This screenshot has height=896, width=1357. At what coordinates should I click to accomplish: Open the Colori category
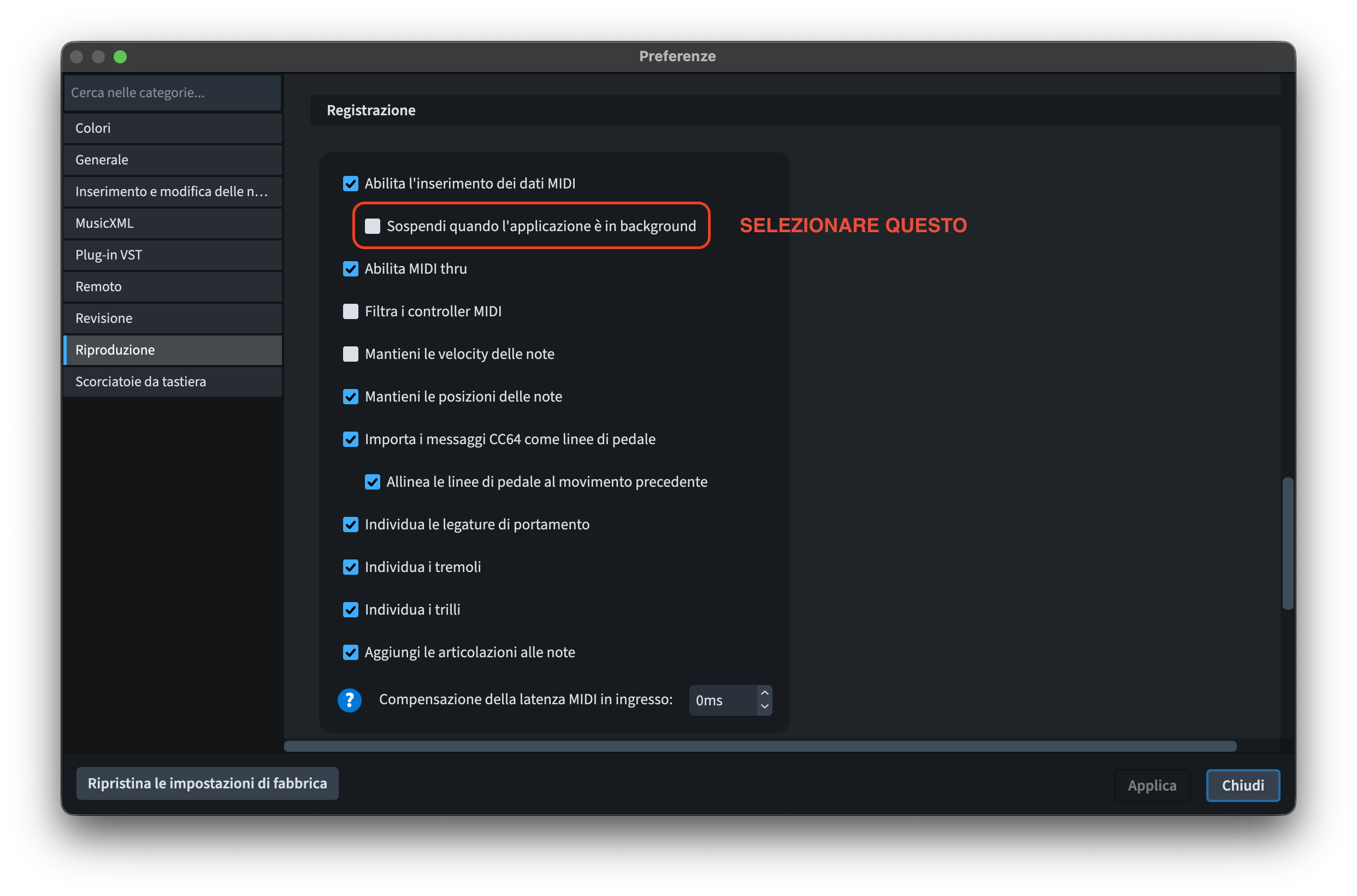click(173, 128)
